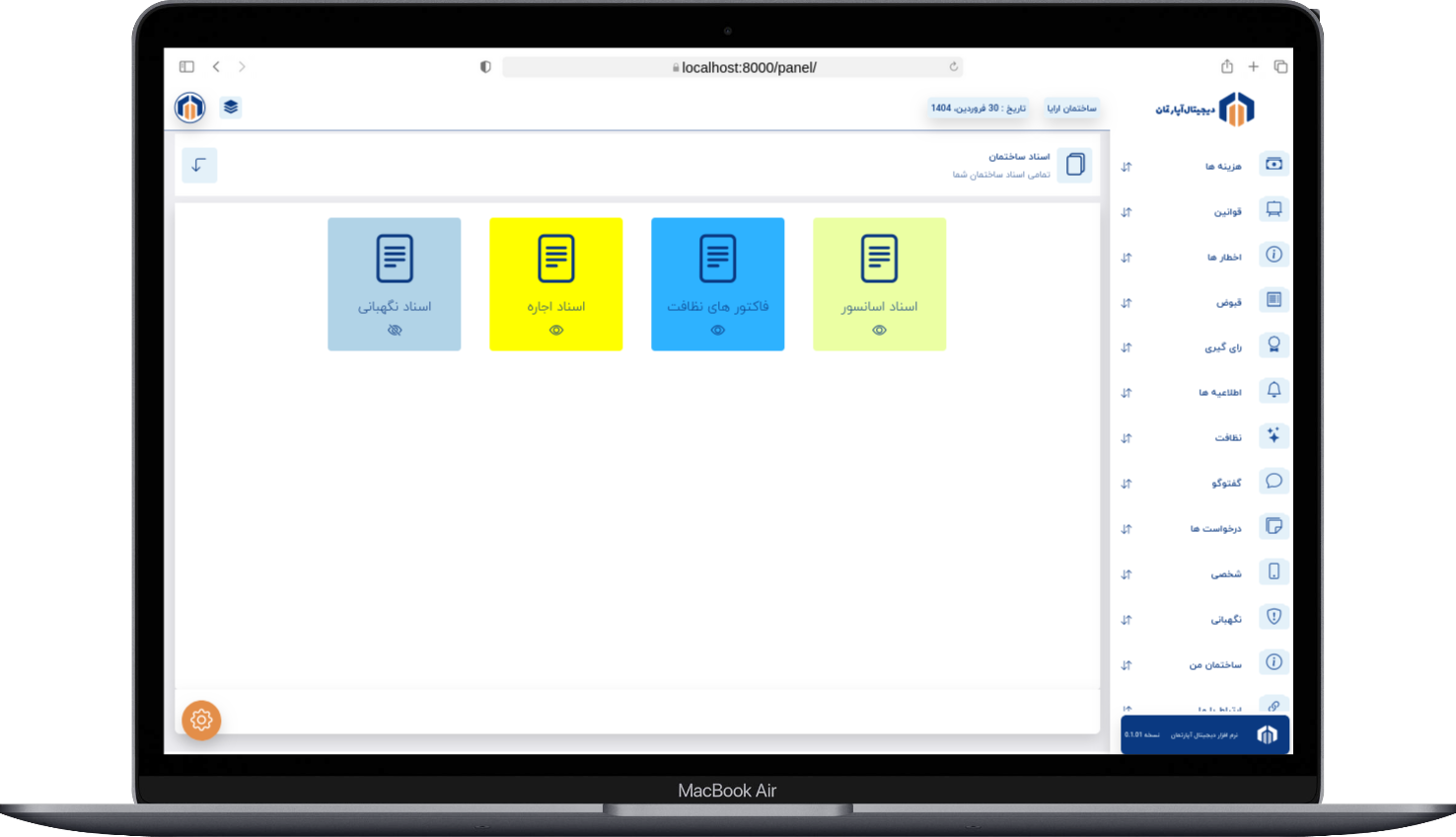This screenshot has height=837, width=1456.
Task: Click the نگهبانی shield icon in sidebar
Action: (1274, 617)
